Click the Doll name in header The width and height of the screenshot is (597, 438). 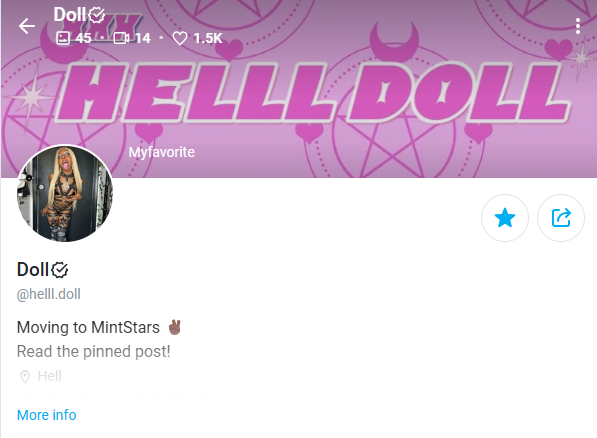point(70,15)
